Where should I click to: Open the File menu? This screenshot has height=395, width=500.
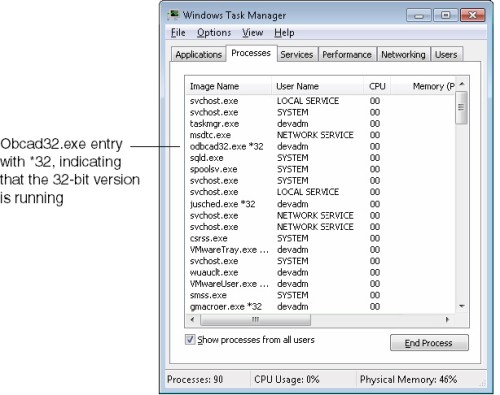point(178,33)
